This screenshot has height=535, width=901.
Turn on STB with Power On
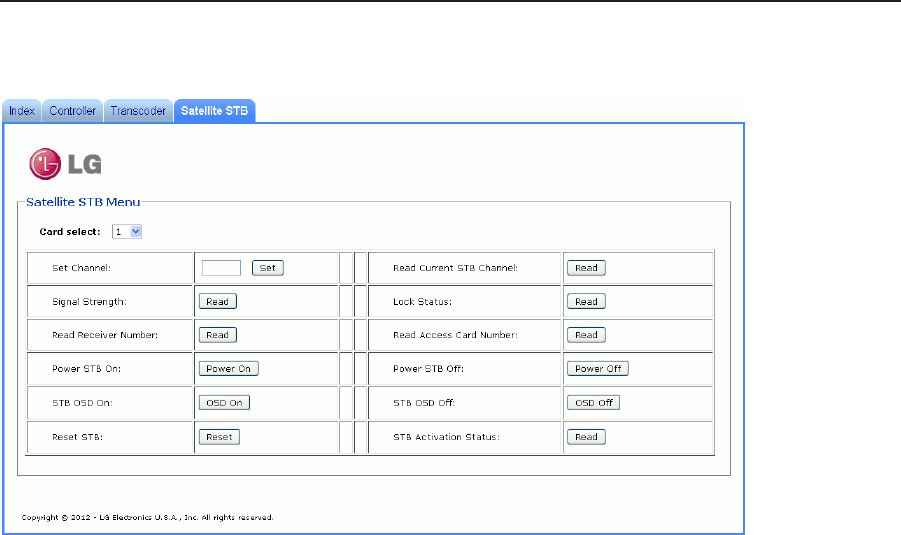(x=228, y=369)
